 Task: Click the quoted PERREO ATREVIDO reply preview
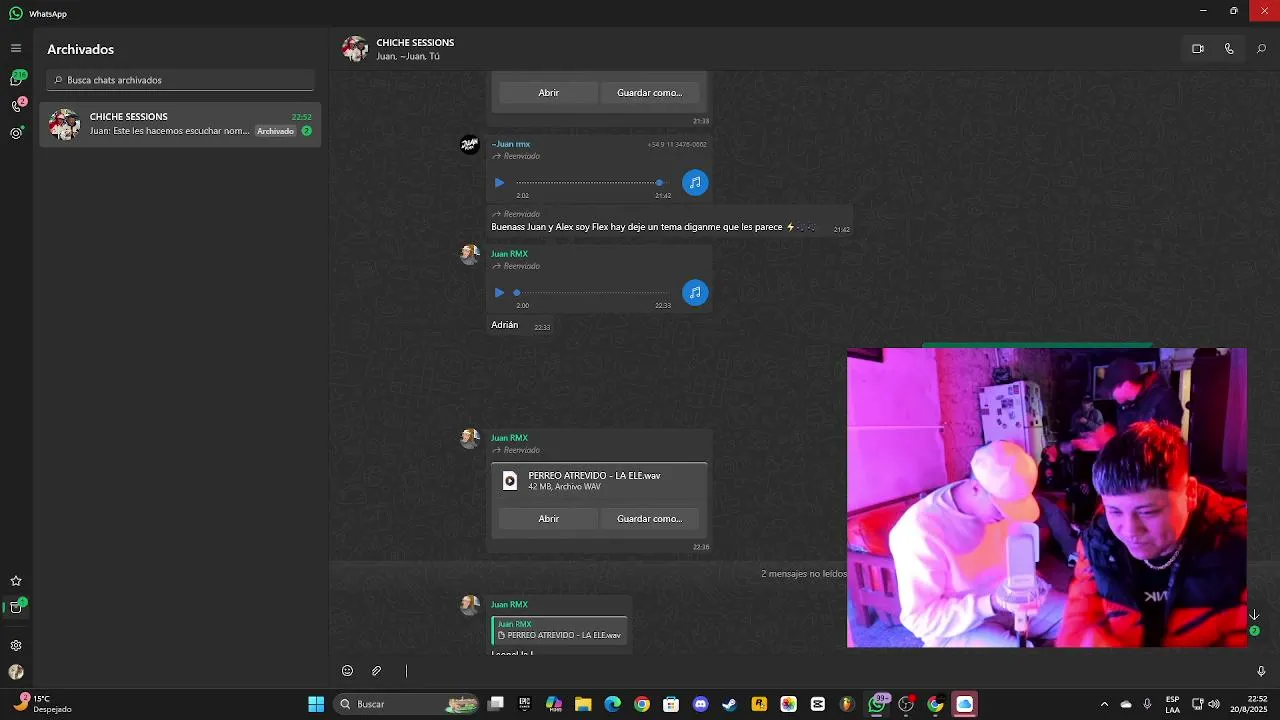(560, 630)
